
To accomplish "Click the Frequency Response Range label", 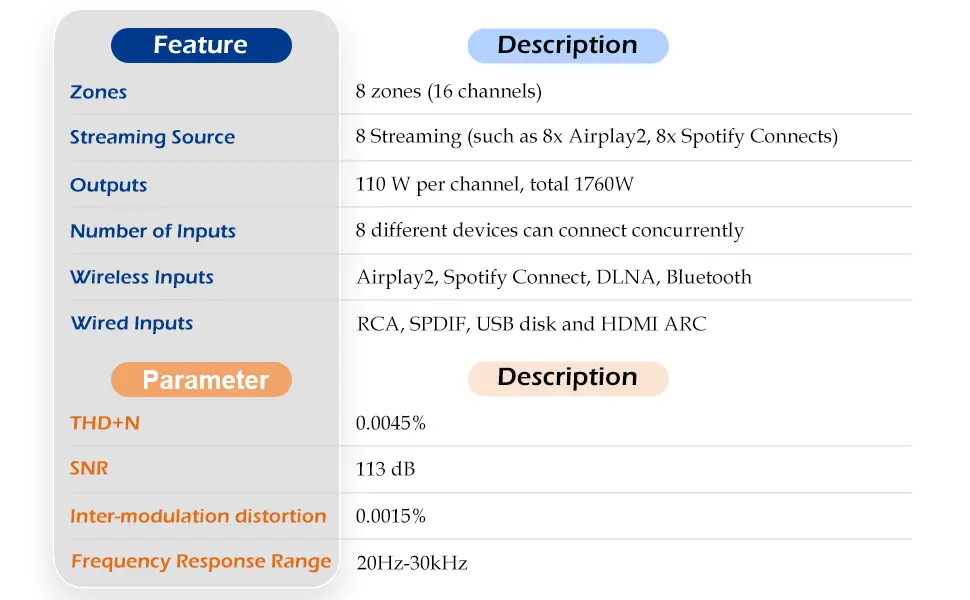I will click(201, 561).
